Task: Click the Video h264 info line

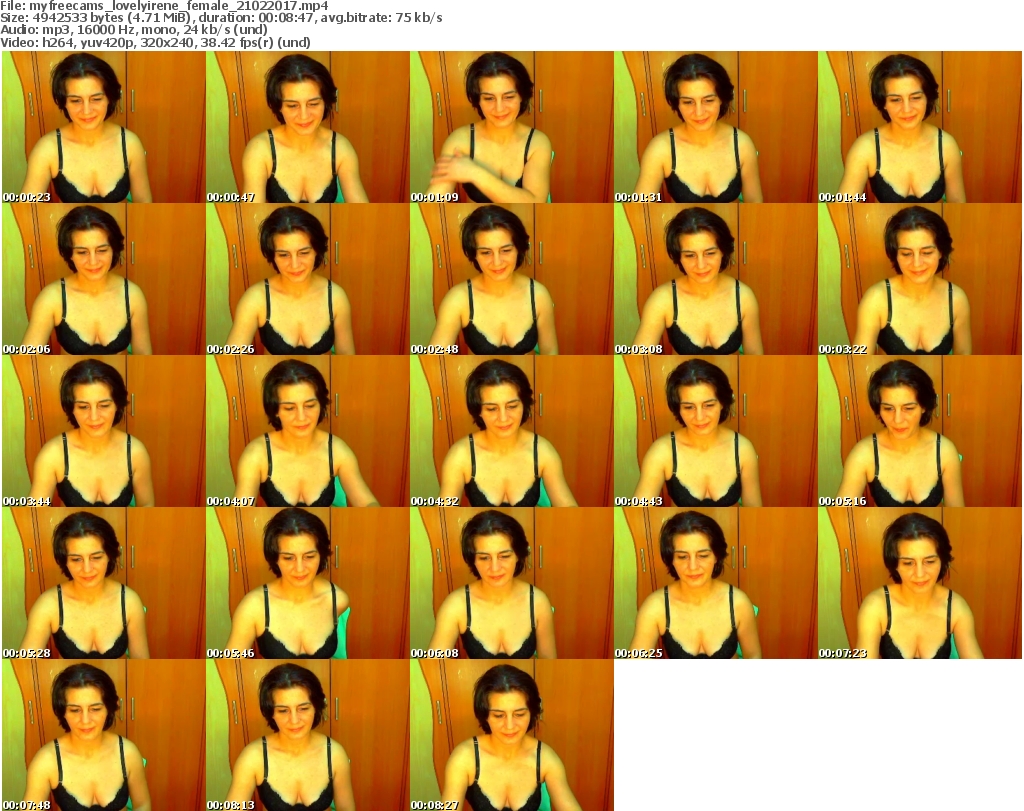Action: (155, 42)
